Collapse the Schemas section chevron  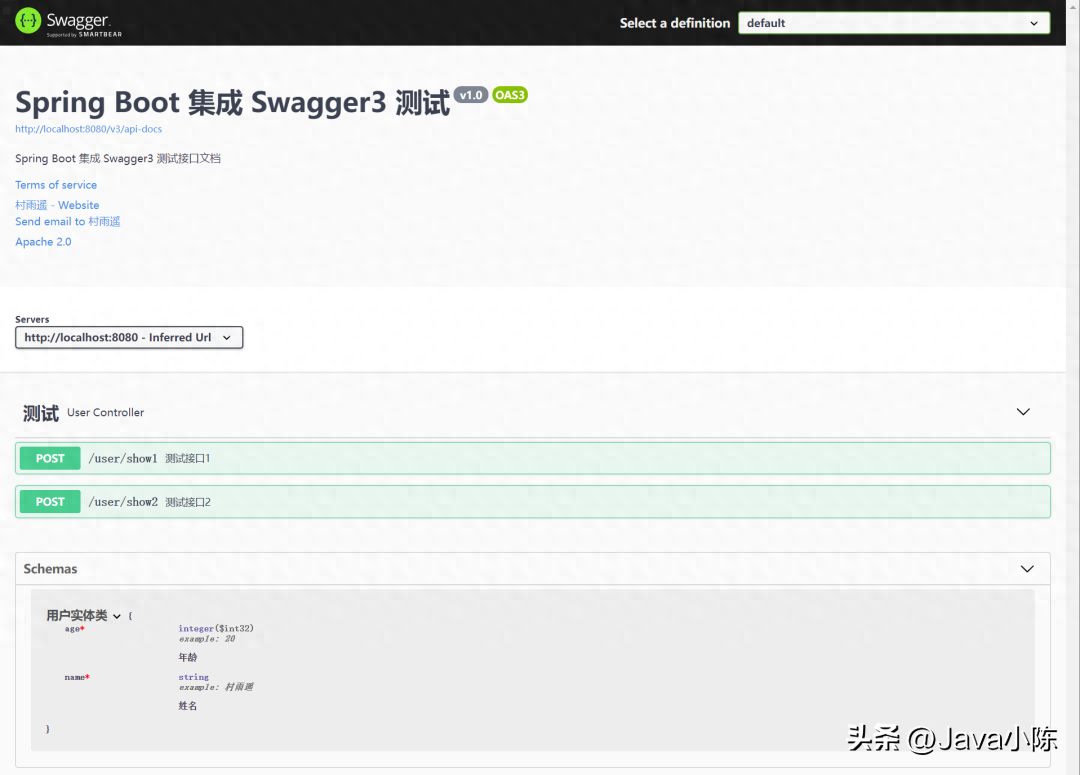(x=1027, y=569)
